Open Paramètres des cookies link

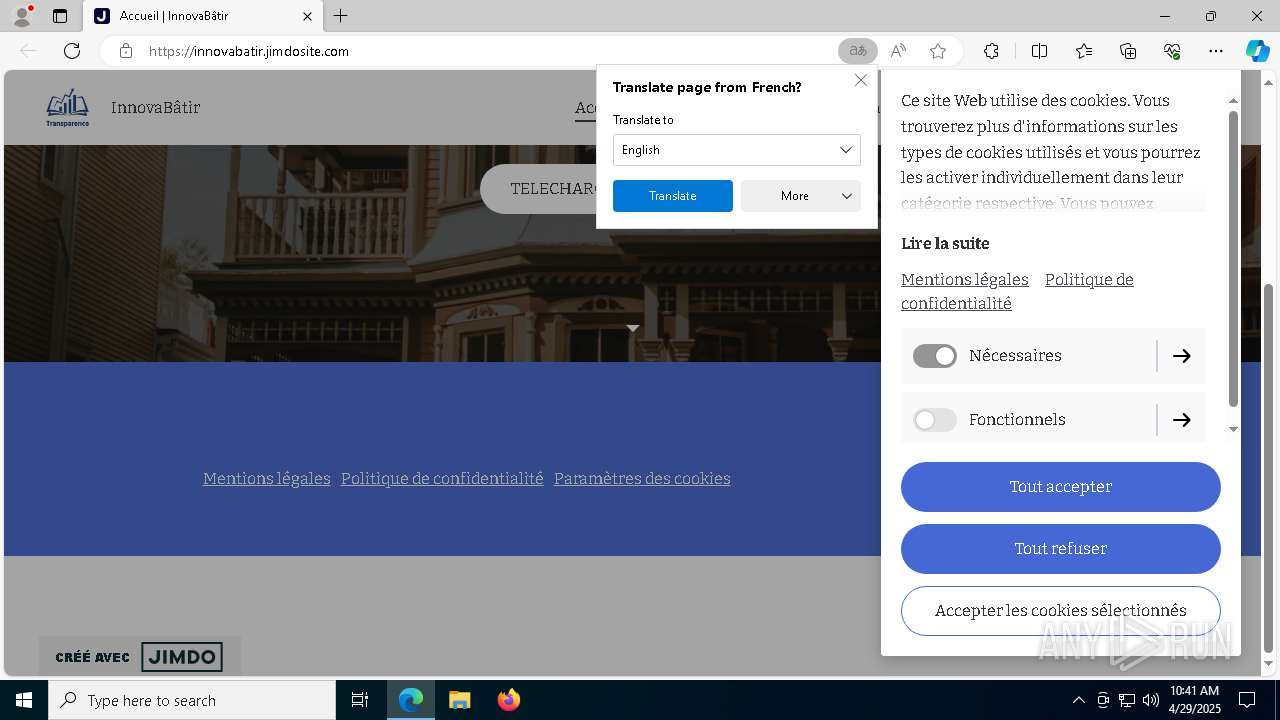[642, 478]
